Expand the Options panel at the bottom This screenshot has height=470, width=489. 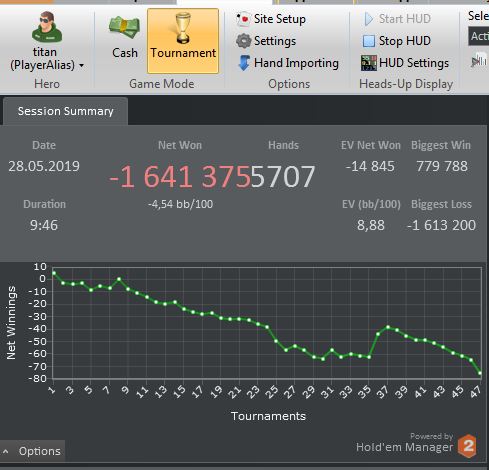tap(32, 451)
